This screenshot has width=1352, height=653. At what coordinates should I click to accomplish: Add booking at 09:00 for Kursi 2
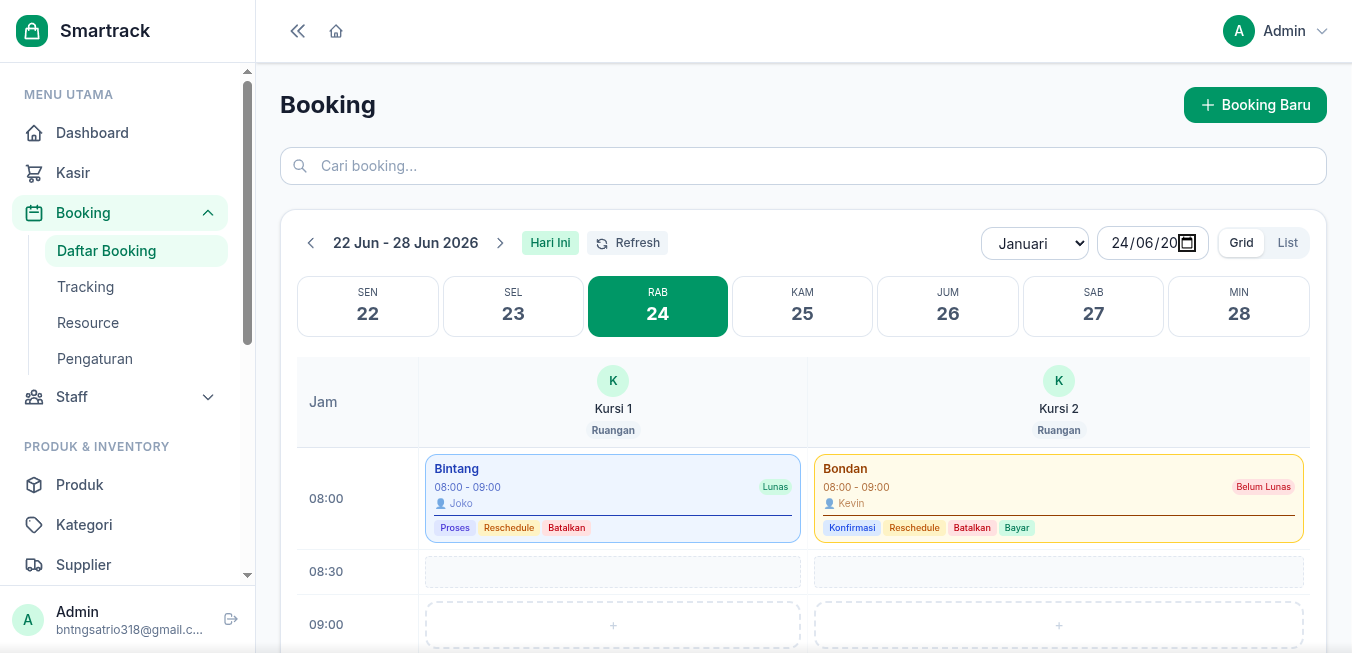pos(1059,625)
